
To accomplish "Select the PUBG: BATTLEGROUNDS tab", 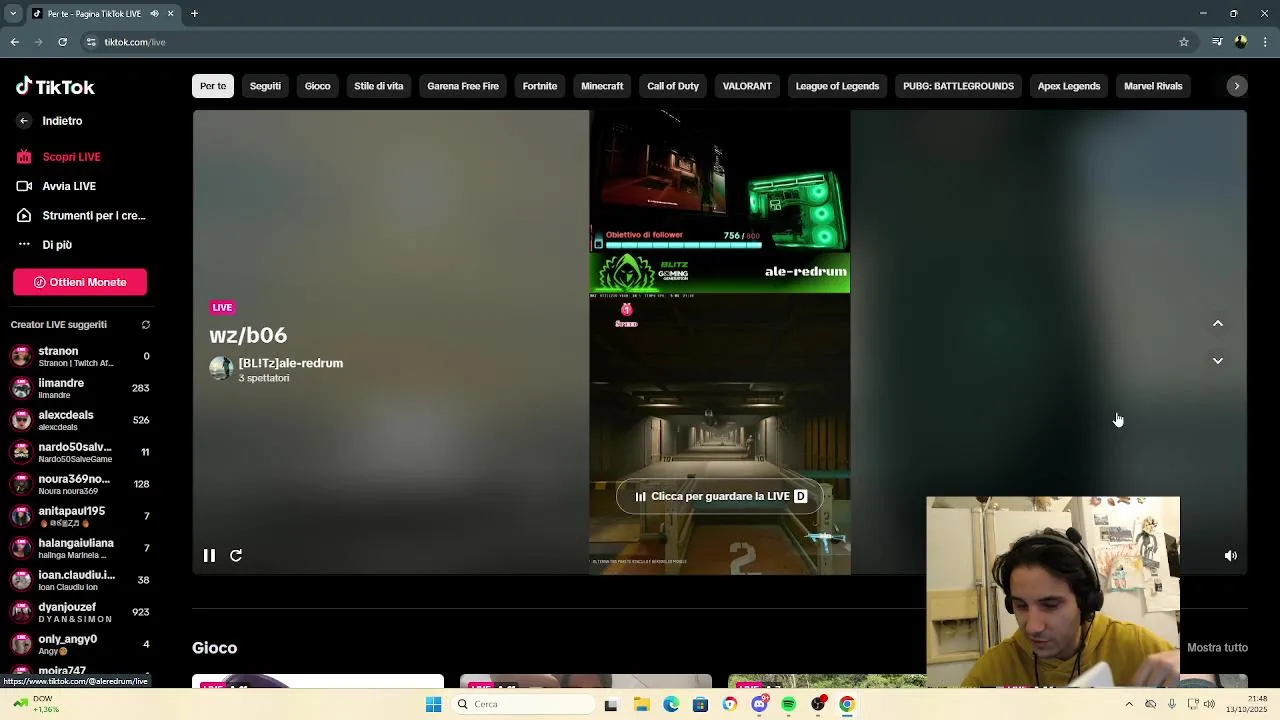I will (x=958, y=86).
